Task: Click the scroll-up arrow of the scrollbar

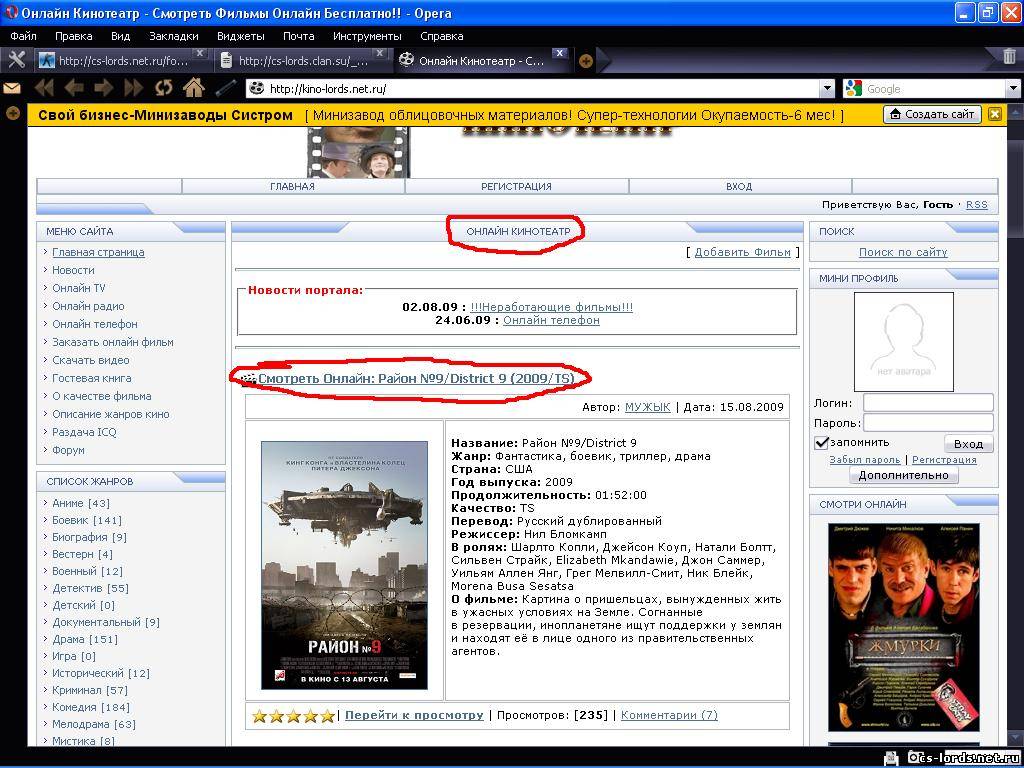Action: pos(1016,112)
